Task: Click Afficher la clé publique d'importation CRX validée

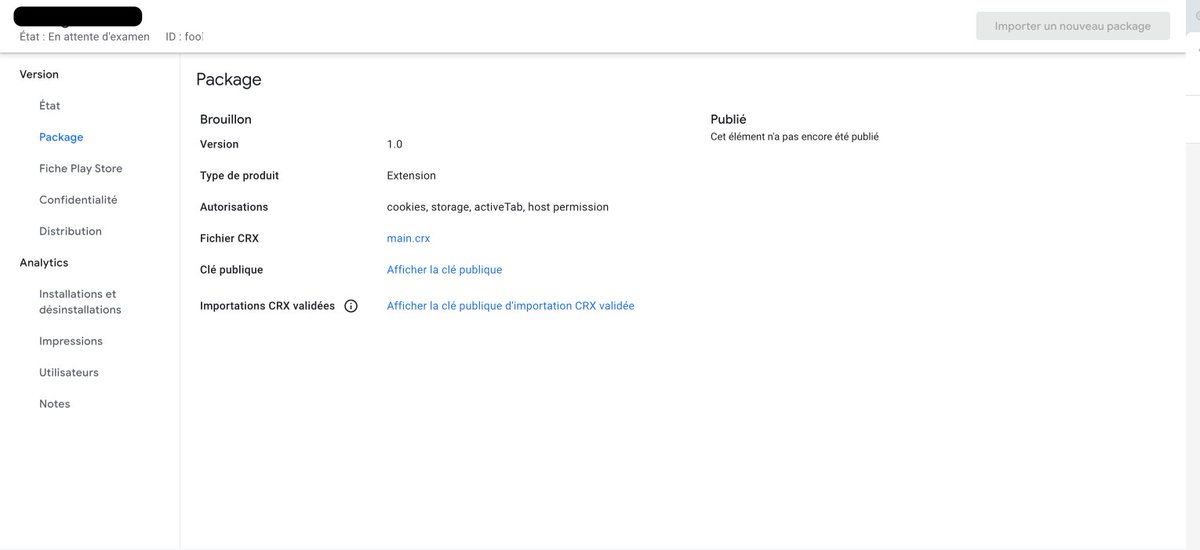Action: click(510, 306)
